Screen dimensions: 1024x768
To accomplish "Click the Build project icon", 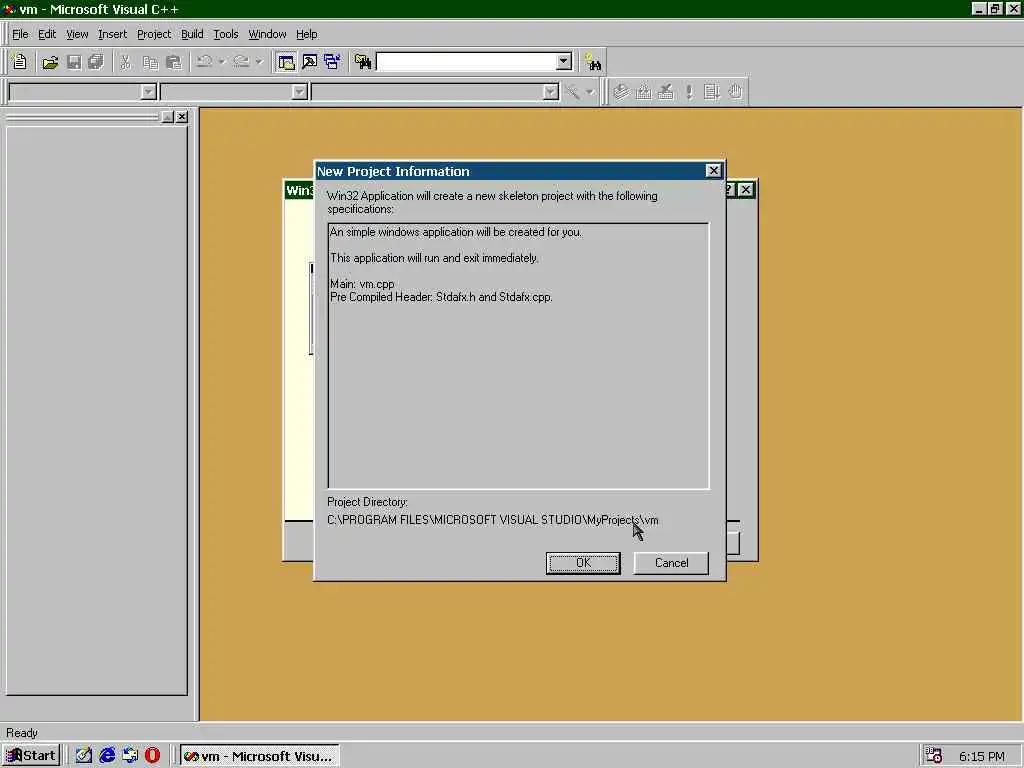I will pyautogui.click(x=644, y=92).
